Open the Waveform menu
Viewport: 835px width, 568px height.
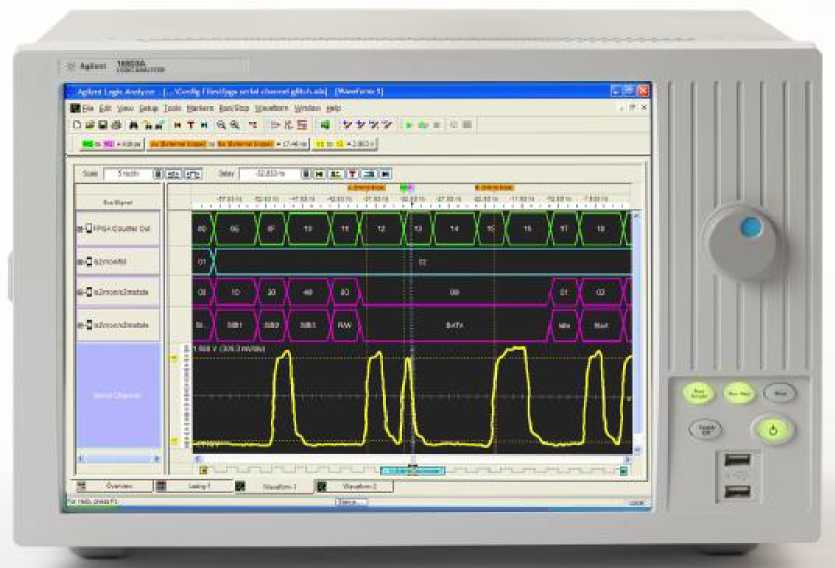[271, 107]
